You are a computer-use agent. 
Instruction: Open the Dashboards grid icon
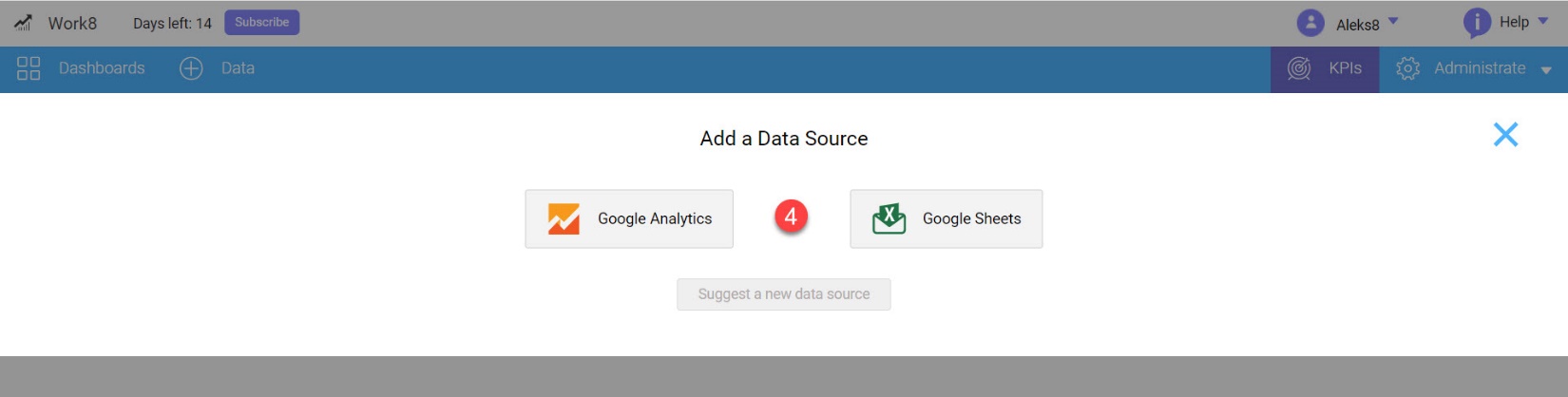click(29, 68)
